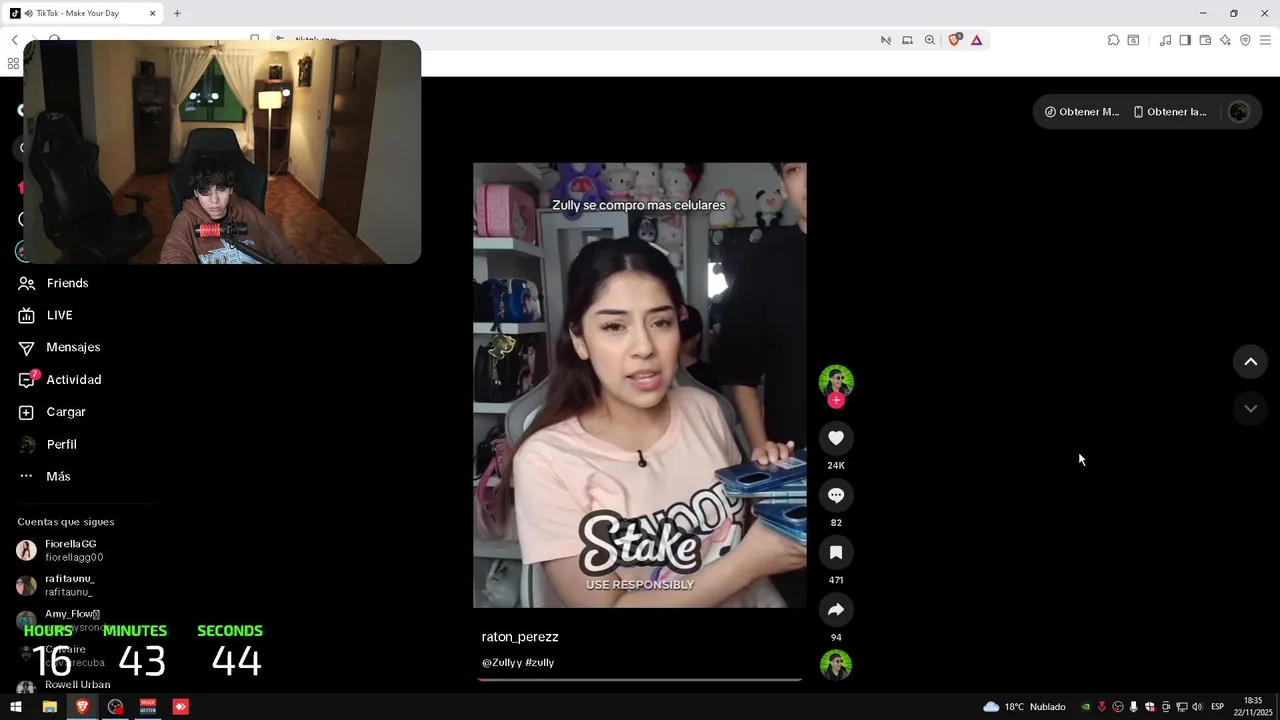Screen dimensions: 1280x720
Task: Open the Brave Shields lion icon
Action: (954, 40)
